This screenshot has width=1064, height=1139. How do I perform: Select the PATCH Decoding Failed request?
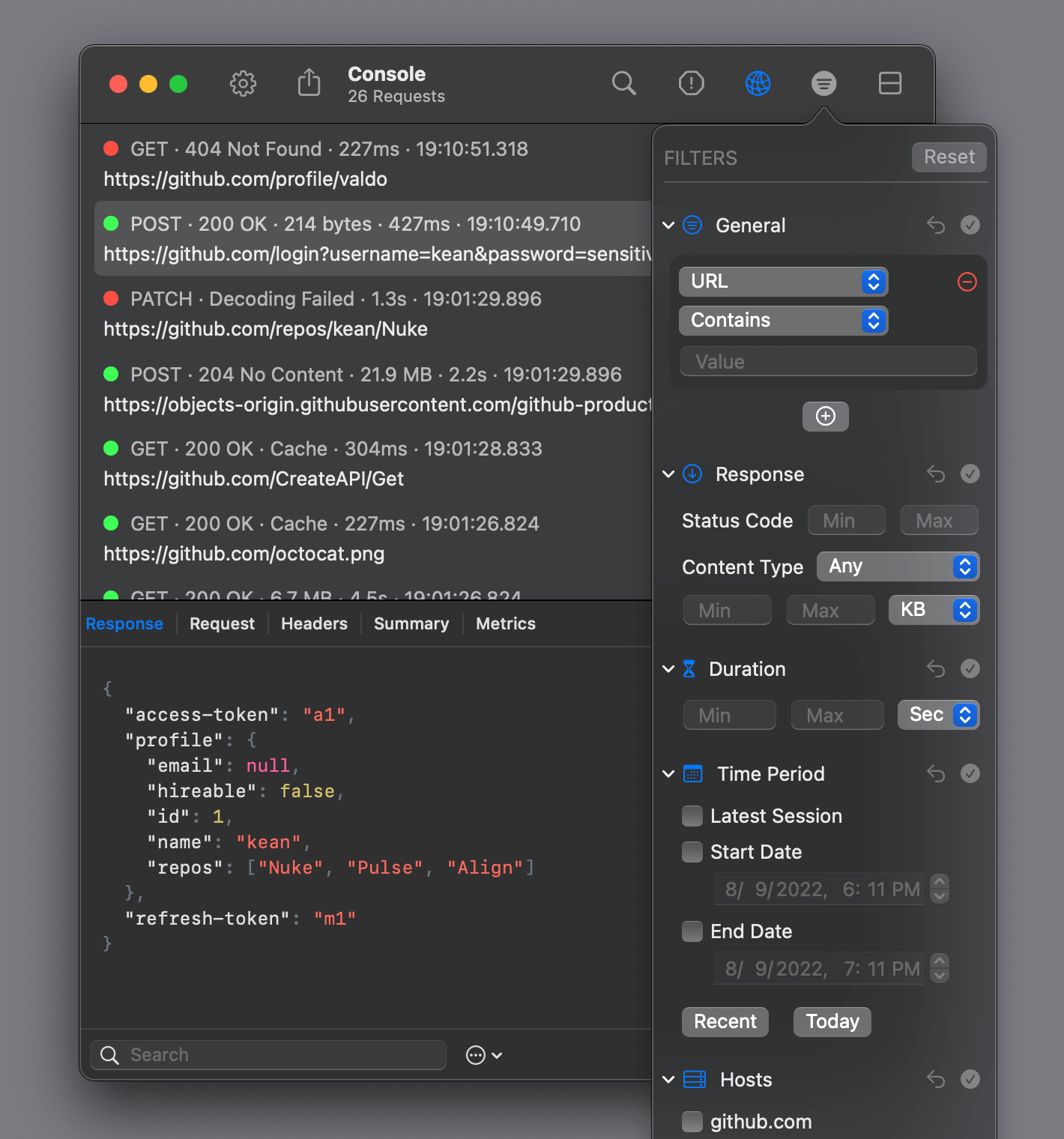coord(373,313)
